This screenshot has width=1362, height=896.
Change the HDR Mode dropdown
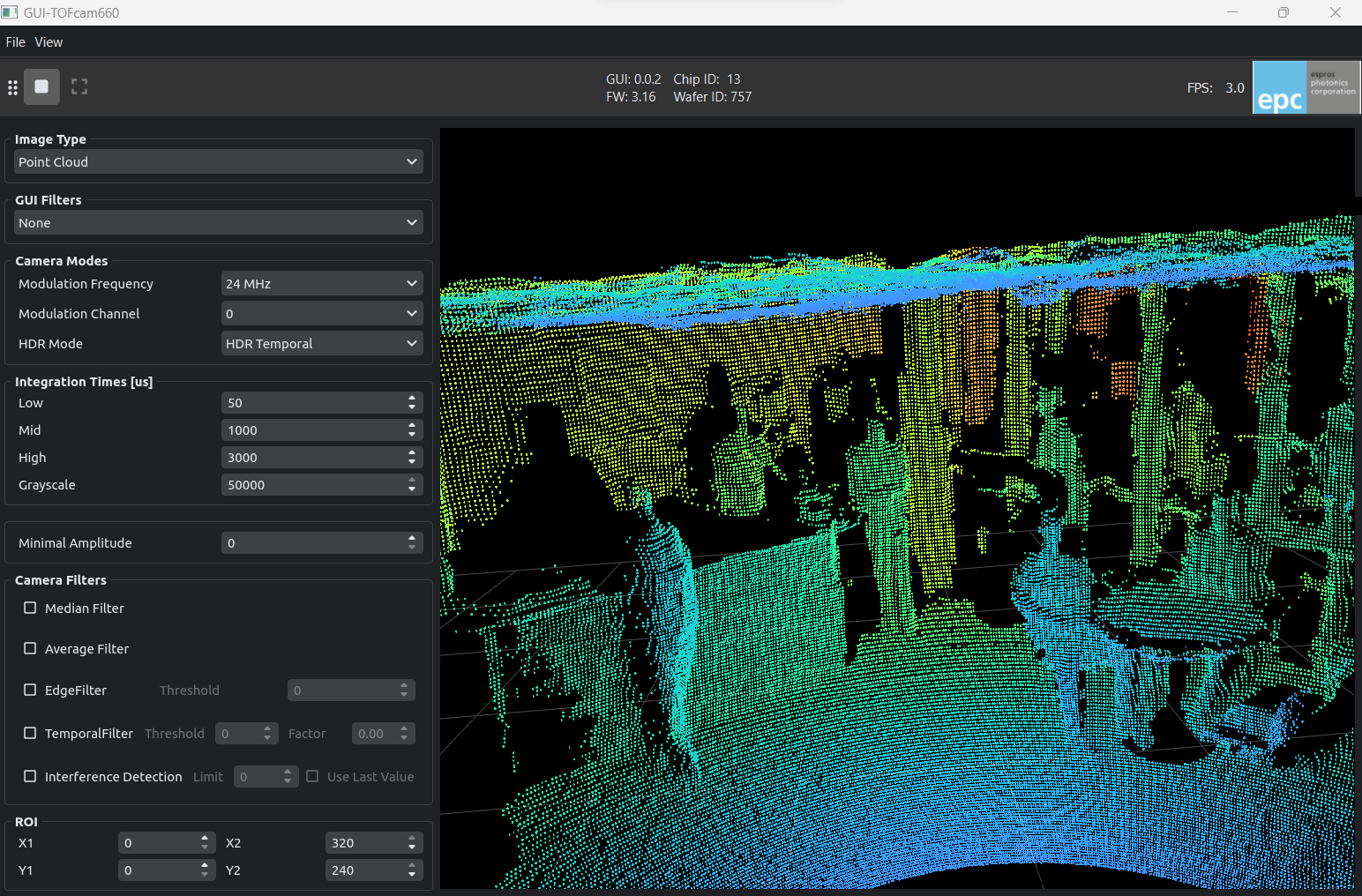pos(321,344)
